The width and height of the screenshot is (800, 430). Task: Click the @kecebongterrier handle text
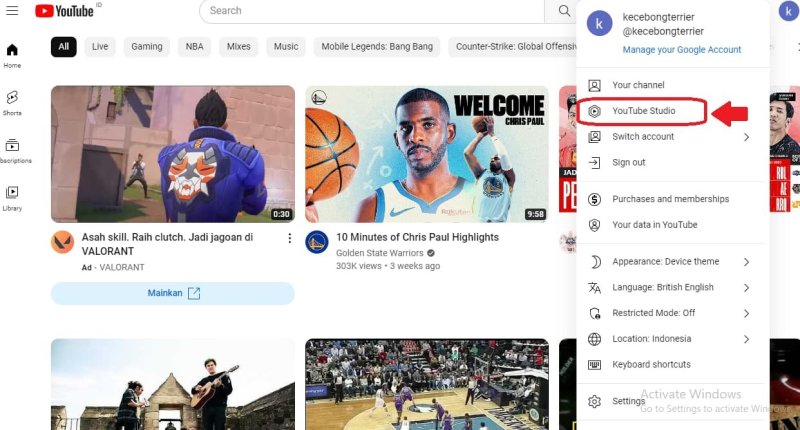click(663, 32)
